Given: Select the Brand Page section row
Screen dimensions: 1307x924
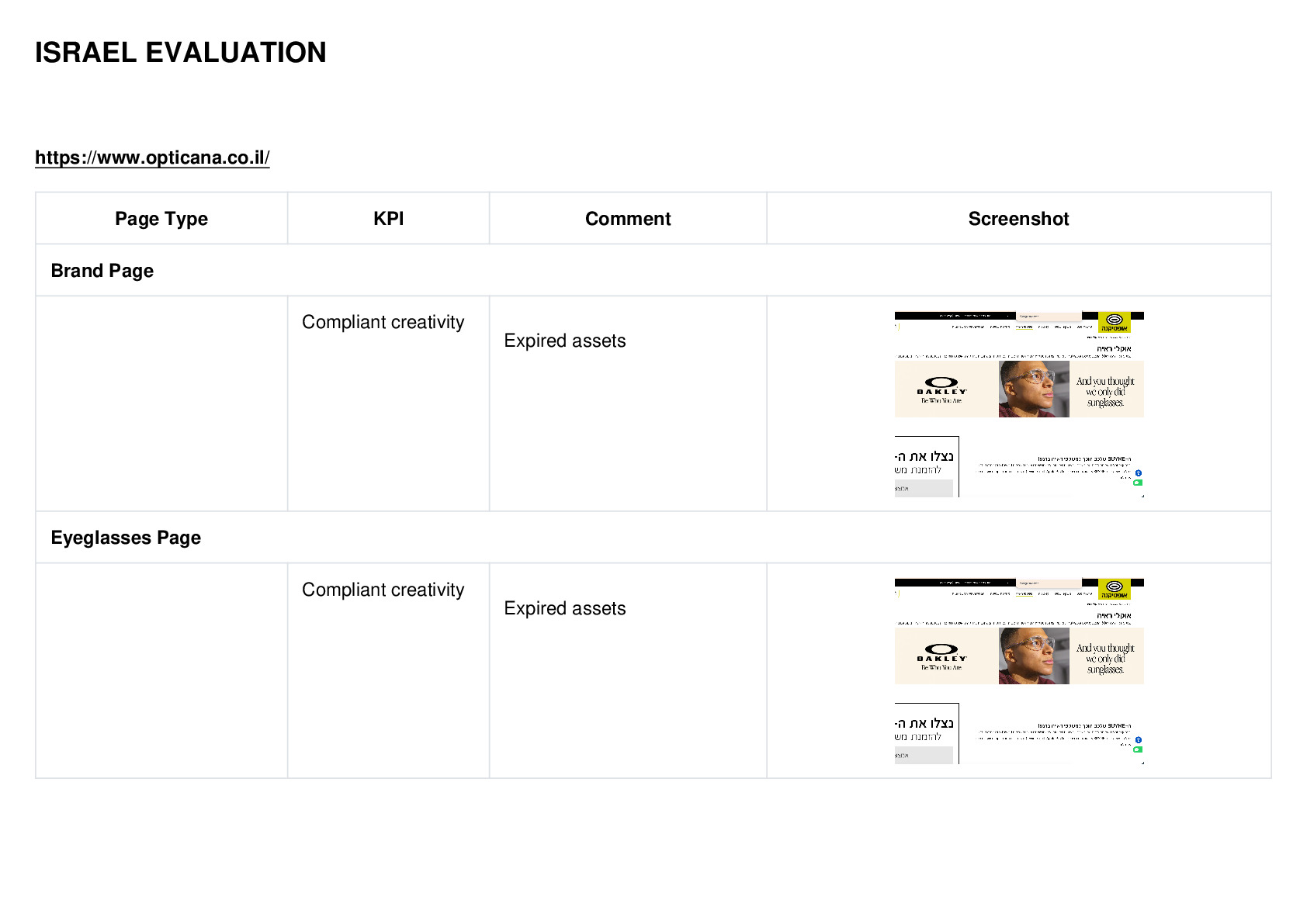Looking at the screenshot, I should point(653,270).
